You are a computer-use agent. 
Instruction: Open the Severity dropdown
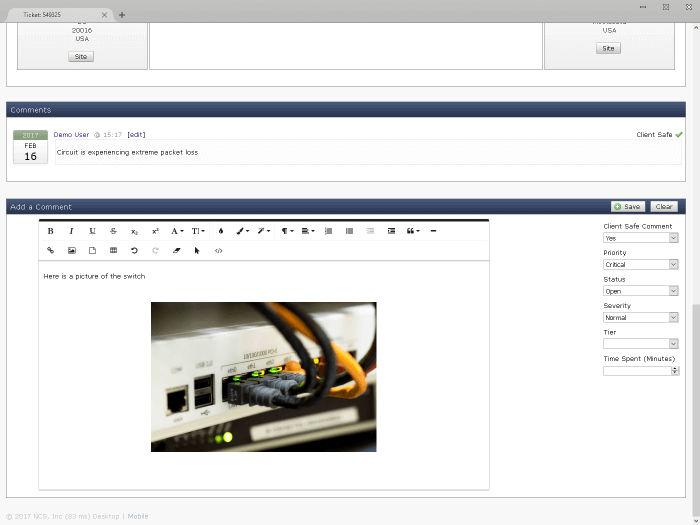(x=640, y=317)
